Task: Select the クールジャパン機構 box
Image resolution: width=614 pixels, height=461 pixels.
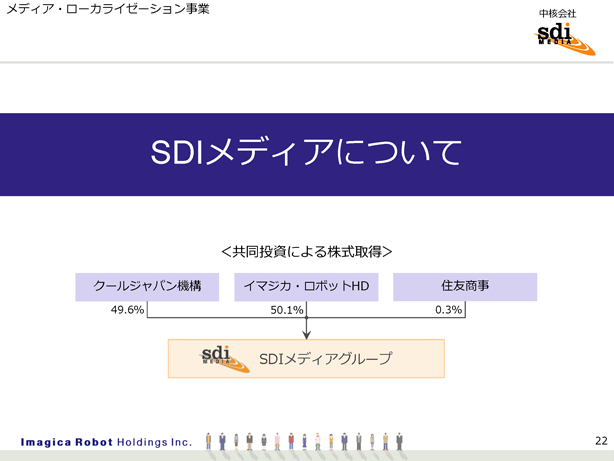Action: 147,287
